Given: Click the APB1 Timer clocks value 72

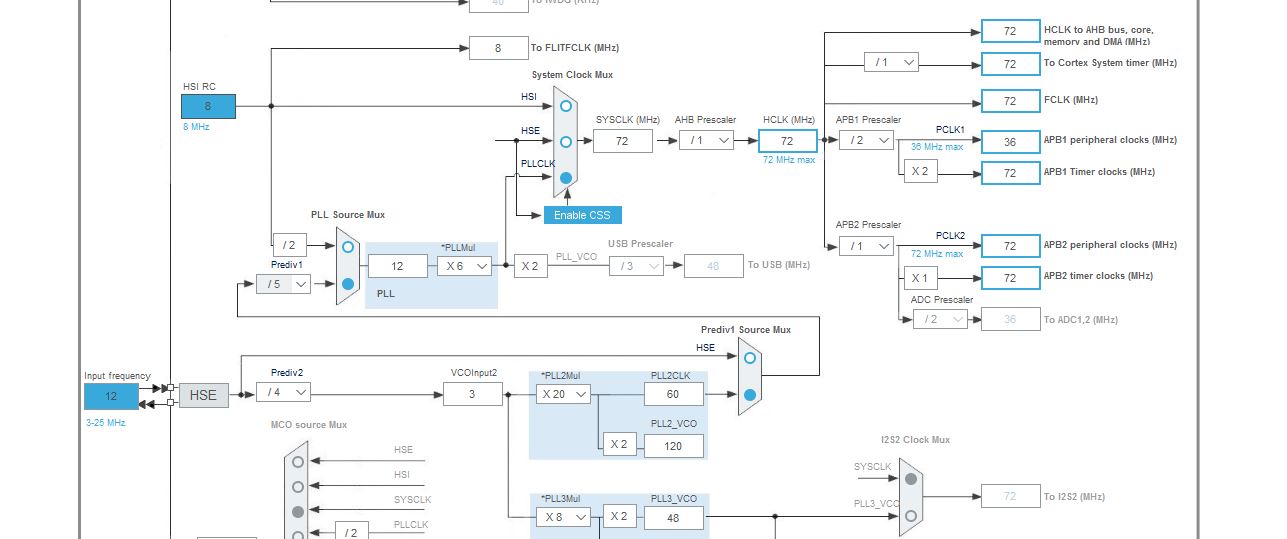Looking at the screenshot, I should pos(1011,173).
